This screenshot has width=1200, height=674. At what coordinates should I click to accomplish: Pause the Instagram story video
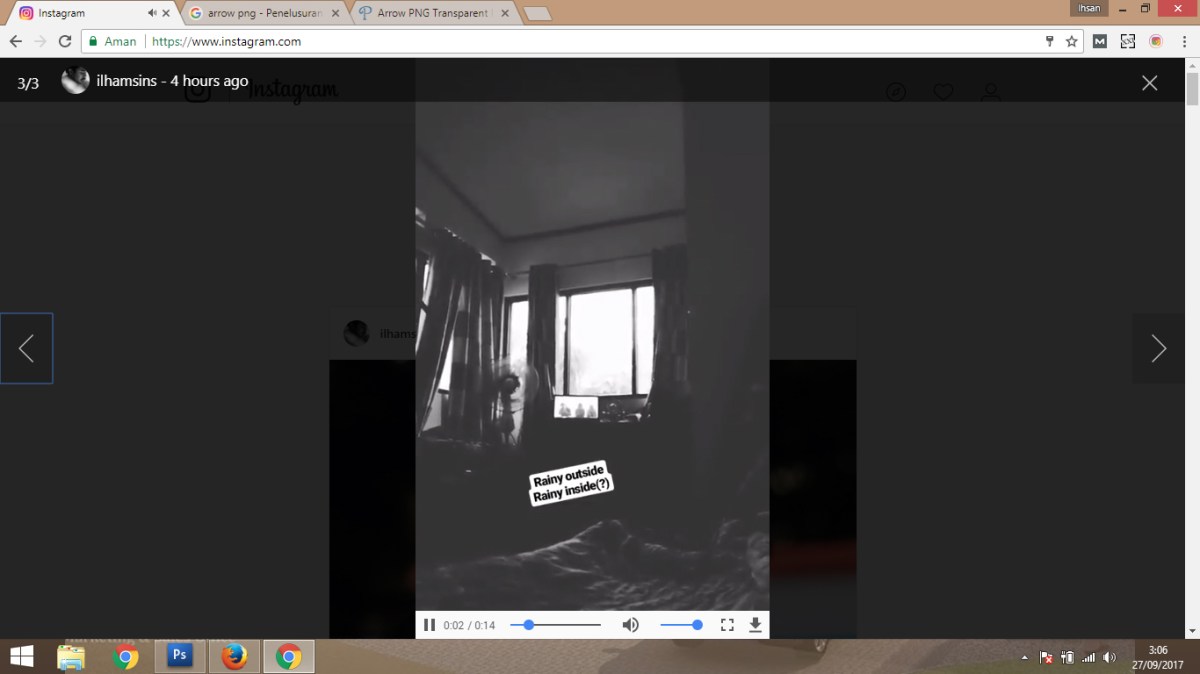point(428,624)
